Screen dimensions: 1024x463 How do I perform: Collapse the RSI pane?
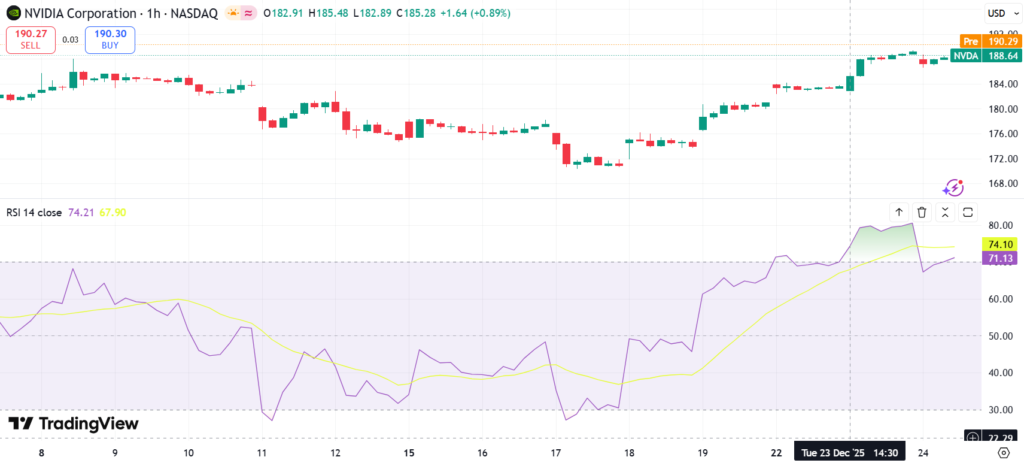click(945, 212)
